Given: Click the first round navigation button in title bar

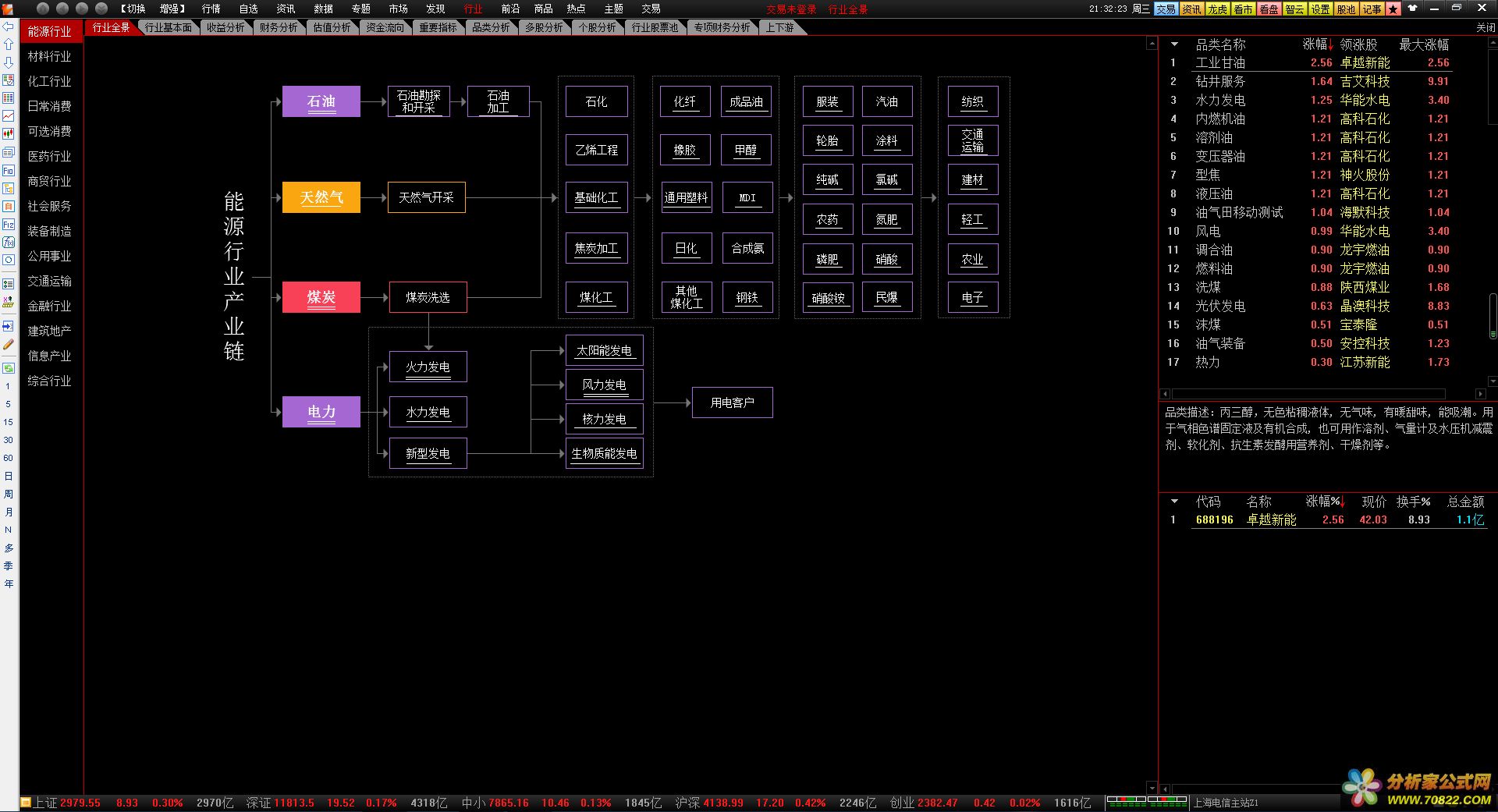Looking at the screenshot, I should point(43,9).
